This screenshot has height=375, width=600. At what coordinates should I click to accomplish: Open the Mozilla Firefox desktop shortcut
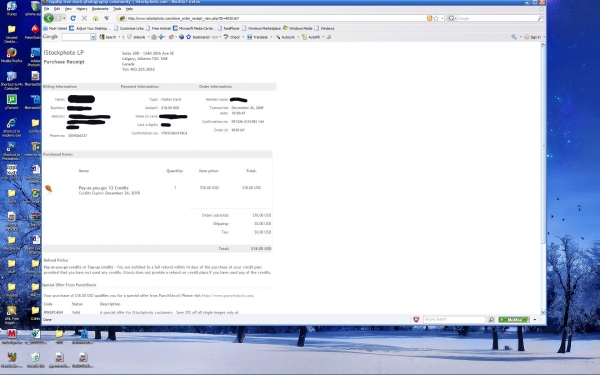11,55
